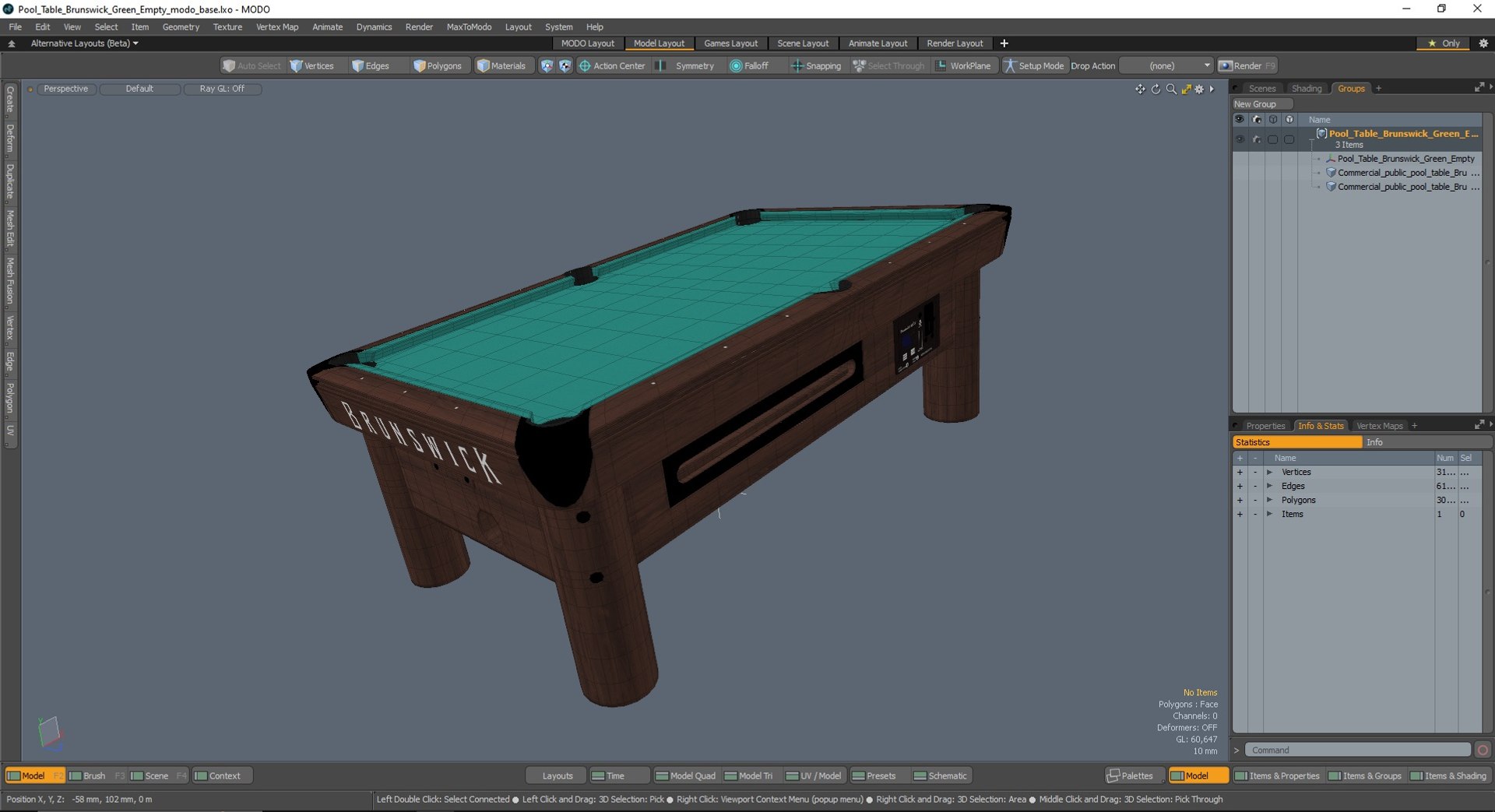The image size is (1495, 812).
Task: Switch to Properties tab
Action: point(1265,426)
